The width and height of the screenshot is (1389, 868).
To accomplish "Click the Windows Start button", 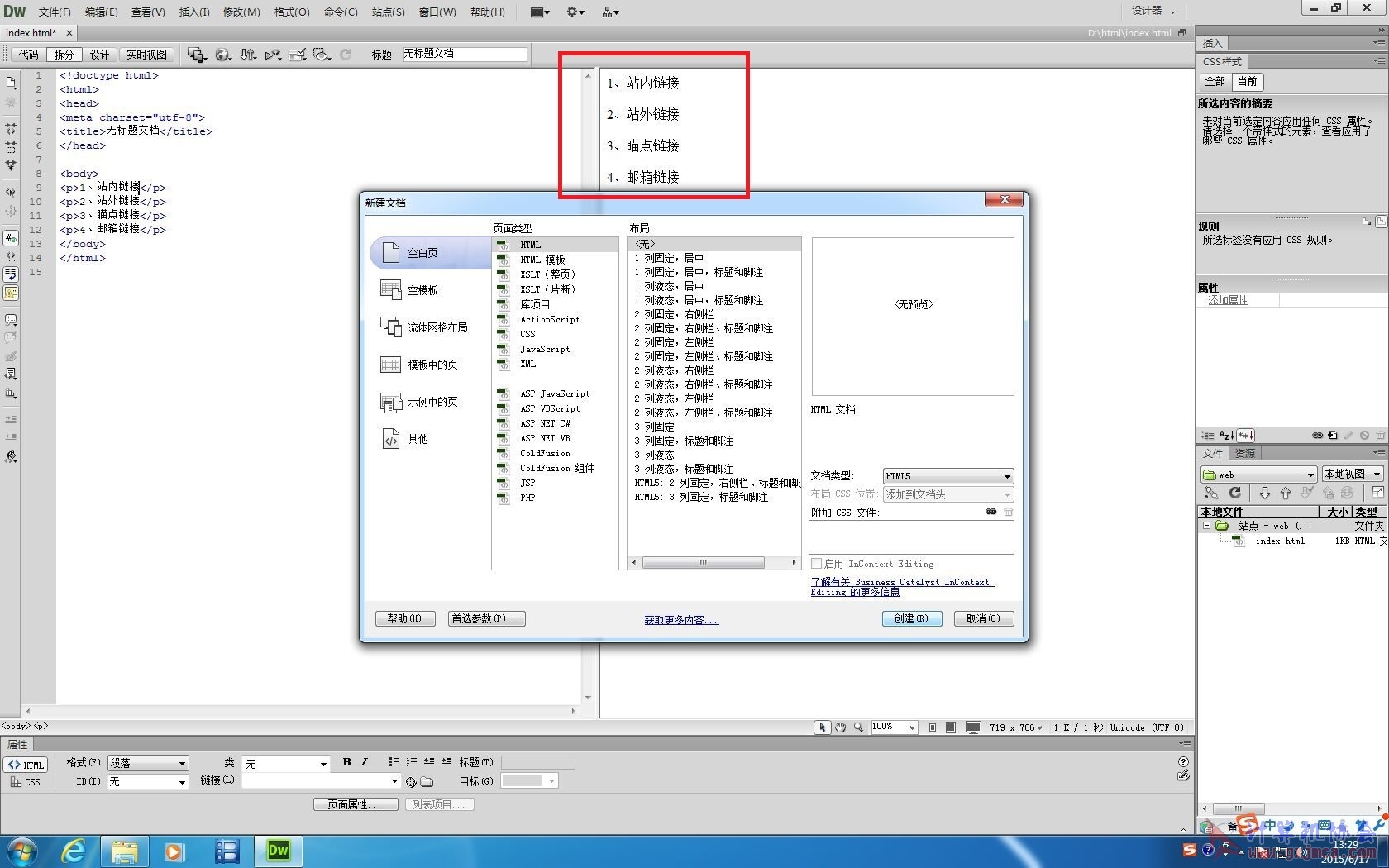I will point(22,851).
